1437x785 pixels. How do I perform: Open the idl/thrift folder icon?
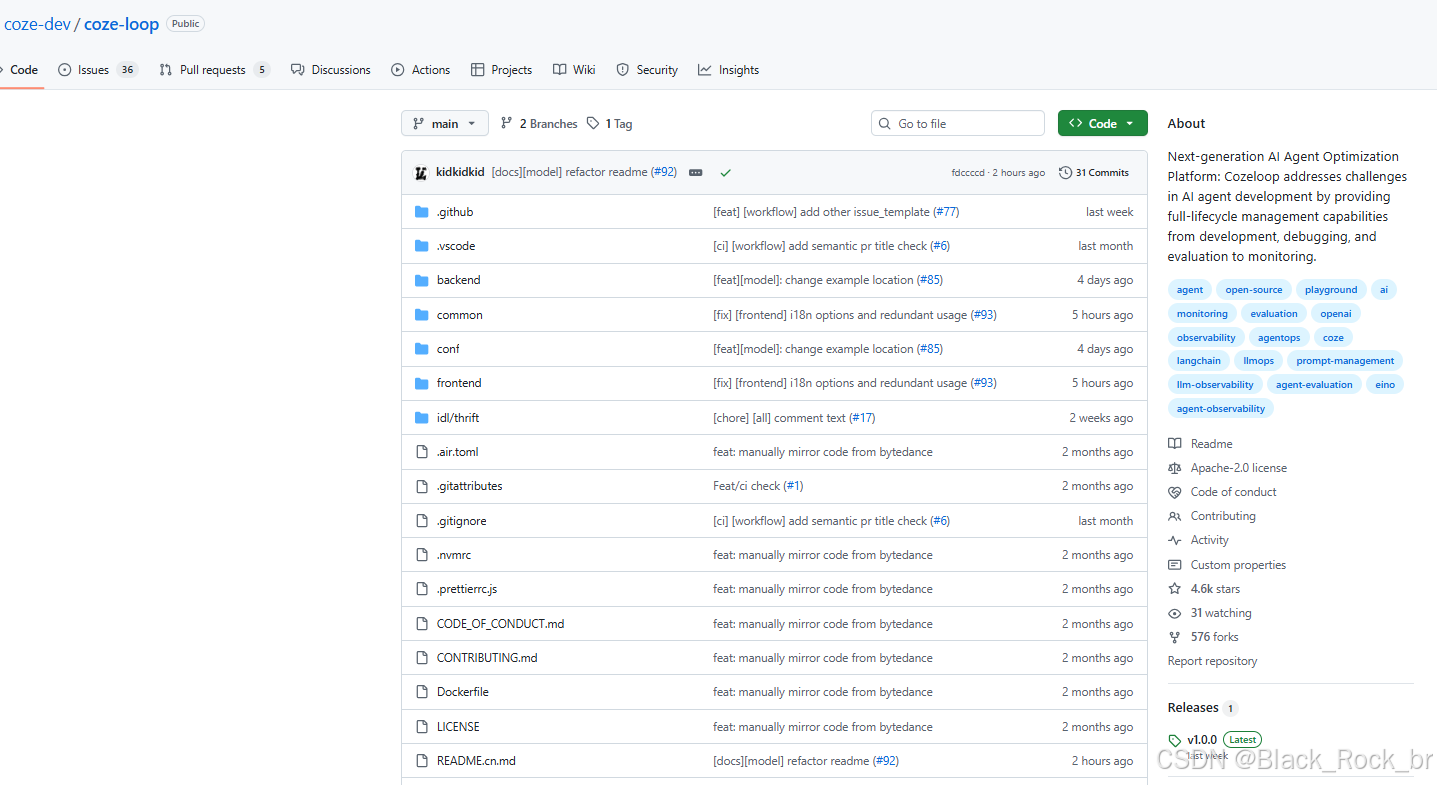(x=422, y=418)
